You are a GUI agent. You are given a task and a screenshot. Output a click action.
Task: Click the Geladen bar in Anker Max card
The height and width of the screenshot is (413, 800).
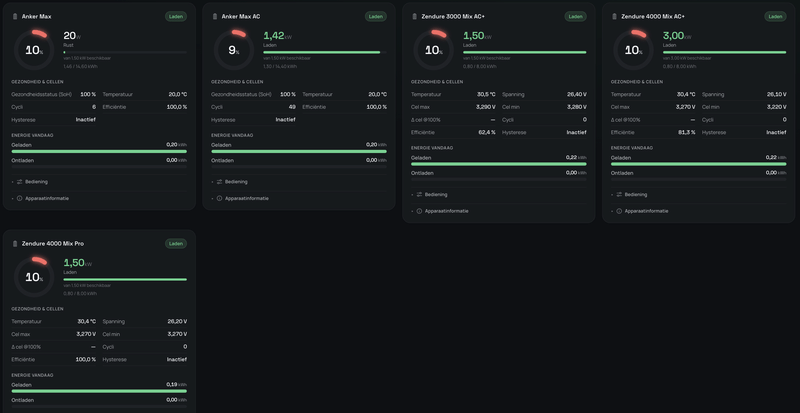pyautogui.click(x=99, y=151)
